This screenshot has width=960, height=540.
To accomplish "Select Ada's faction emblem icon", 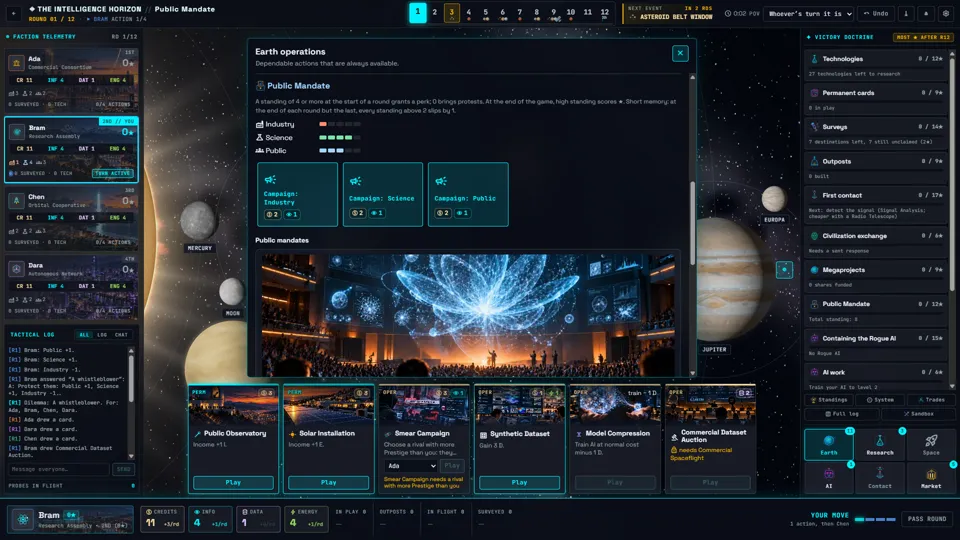I will tap(17, 62).
